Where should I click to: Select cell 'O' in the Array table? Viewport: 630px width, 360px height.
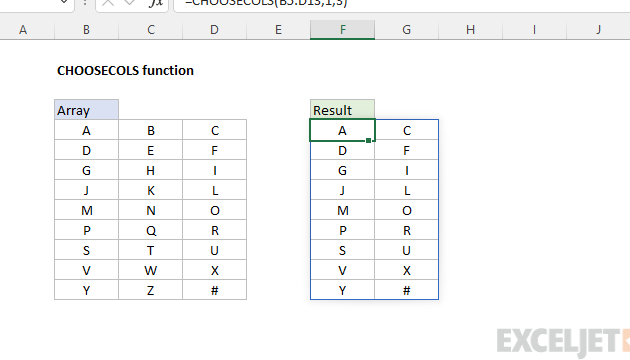215,210
